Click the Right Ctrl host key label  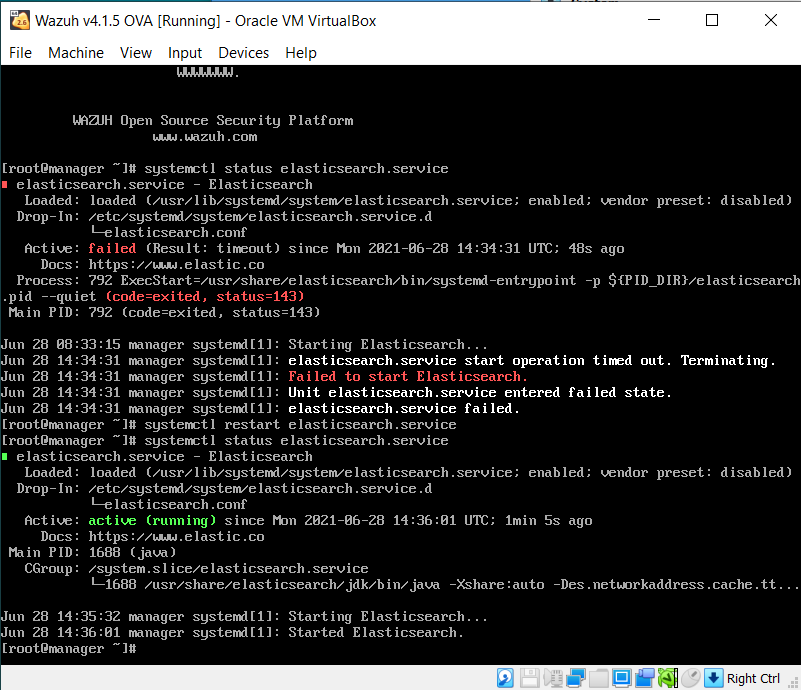753,678
